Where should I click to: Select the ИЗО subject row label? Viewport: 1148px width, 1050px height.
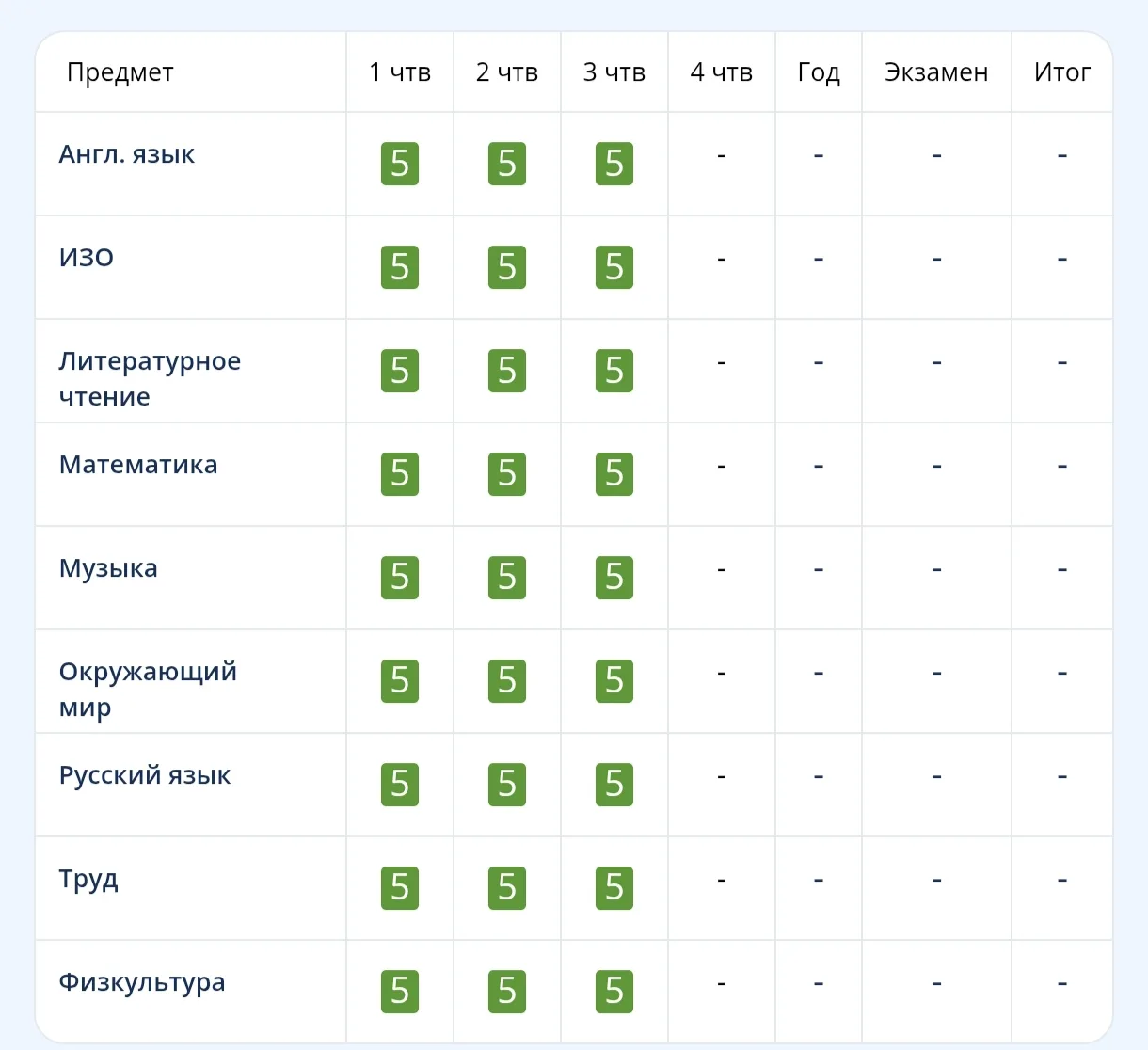tap(87, 258)
